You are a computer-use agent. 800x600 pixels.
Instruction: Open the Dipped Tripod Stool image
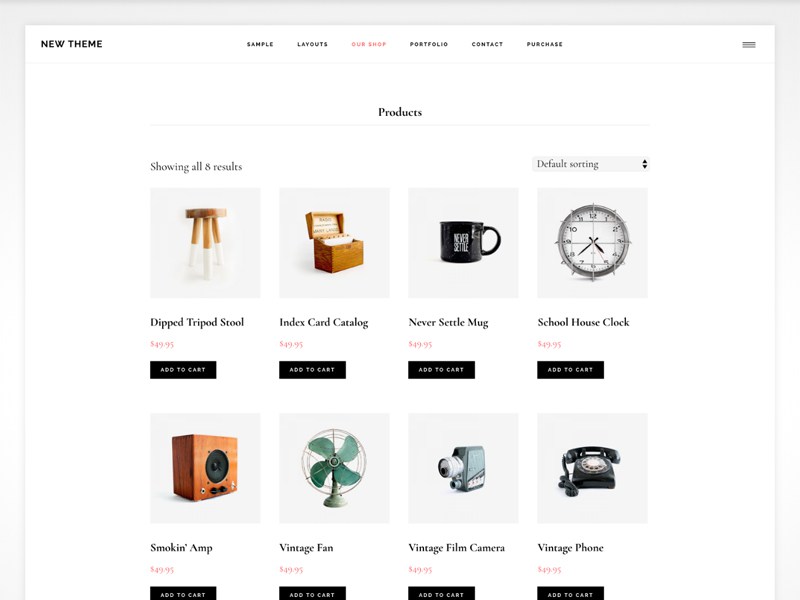(x=205, y=243)
